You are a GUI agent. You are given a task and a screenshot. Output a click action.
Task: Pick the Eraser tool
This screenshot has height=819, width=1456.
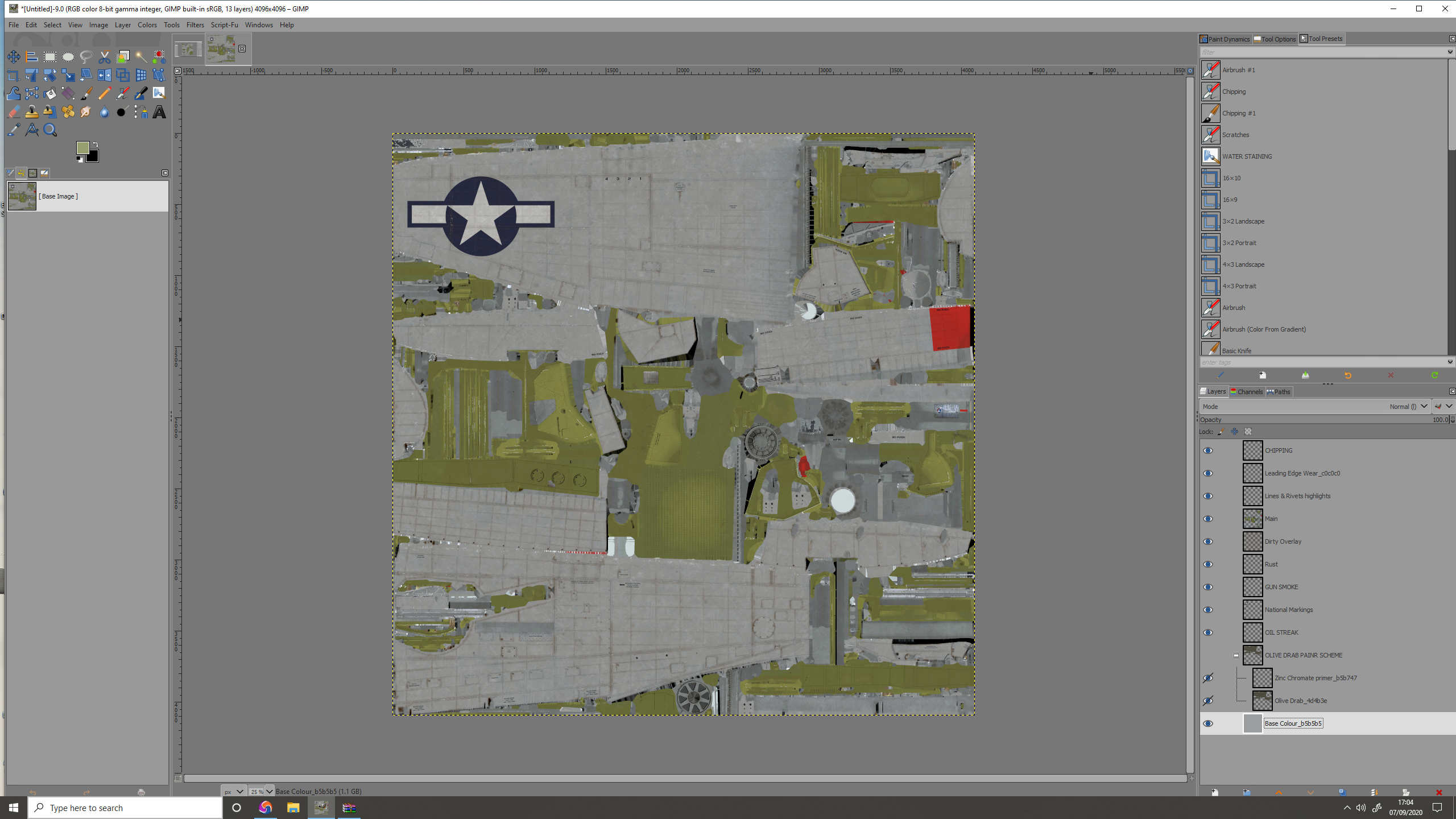click(14, 112)
